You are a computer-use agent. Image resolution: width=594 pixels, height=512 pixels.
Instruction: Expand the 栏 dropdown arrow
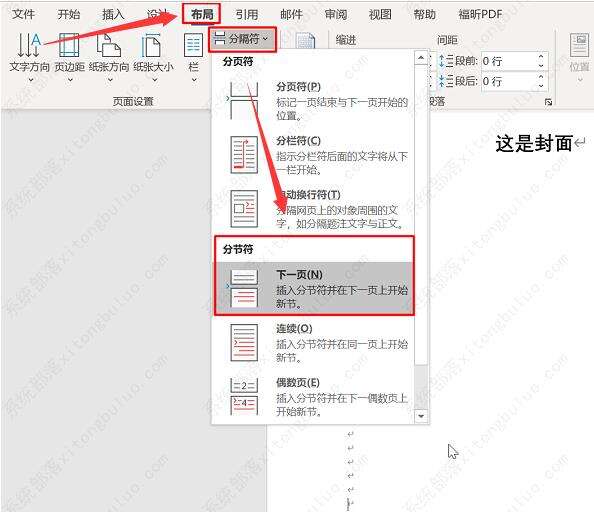pos(194,80)
